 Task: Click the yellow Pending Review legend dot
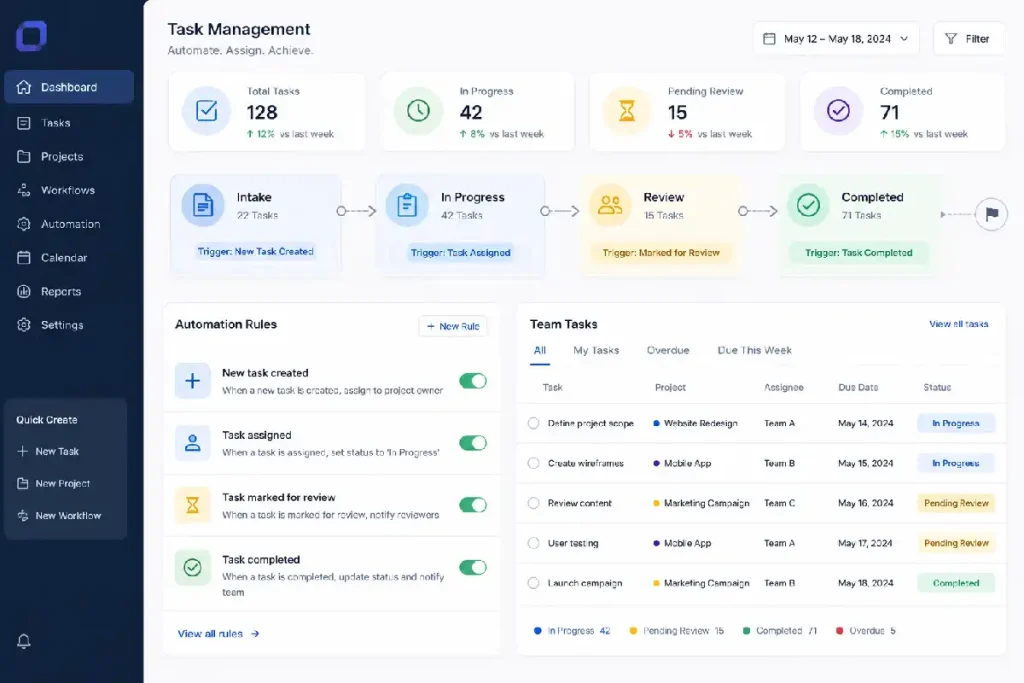pyautogui.click(x=633, y=631)
